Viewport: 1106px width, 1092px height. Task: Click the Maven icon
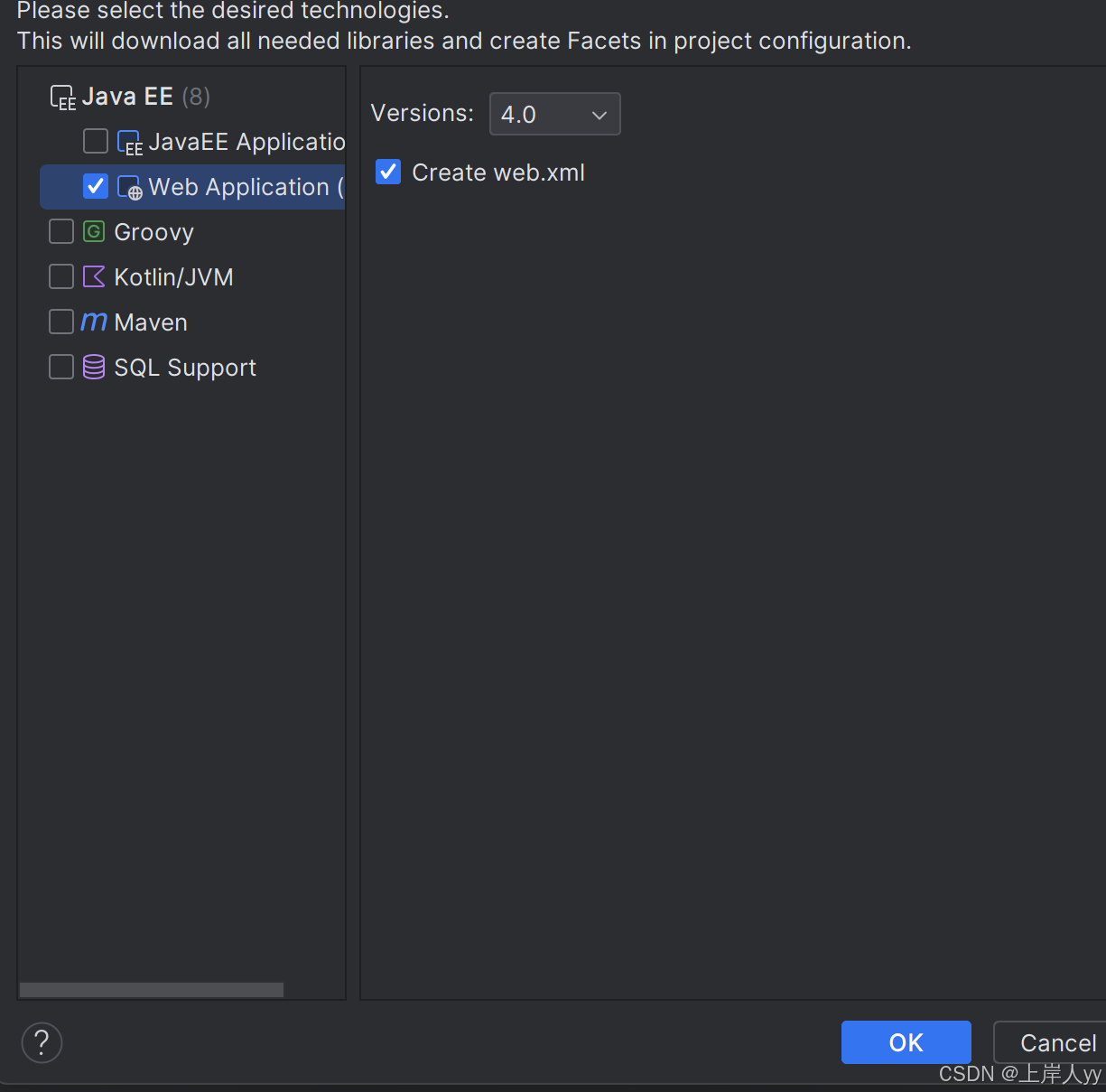(x=93, y=322)
